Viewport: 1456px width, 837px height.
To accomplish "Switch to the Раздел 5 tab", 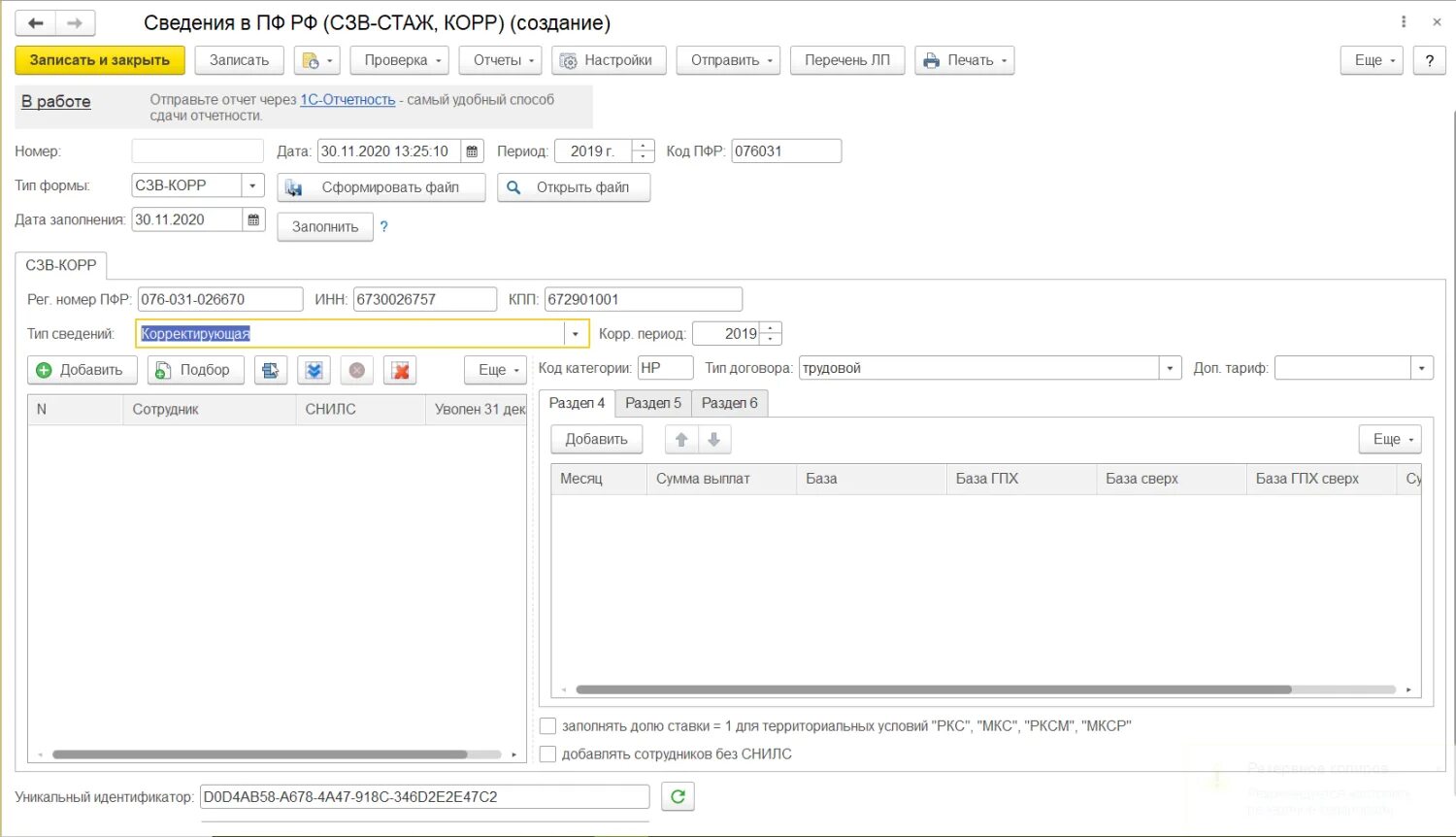I will pos(653,403).
